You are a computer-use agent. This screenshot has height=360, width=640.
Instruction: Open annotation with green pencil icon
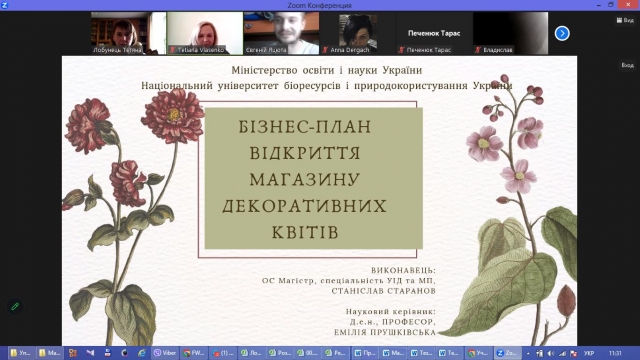click(15, 306)
